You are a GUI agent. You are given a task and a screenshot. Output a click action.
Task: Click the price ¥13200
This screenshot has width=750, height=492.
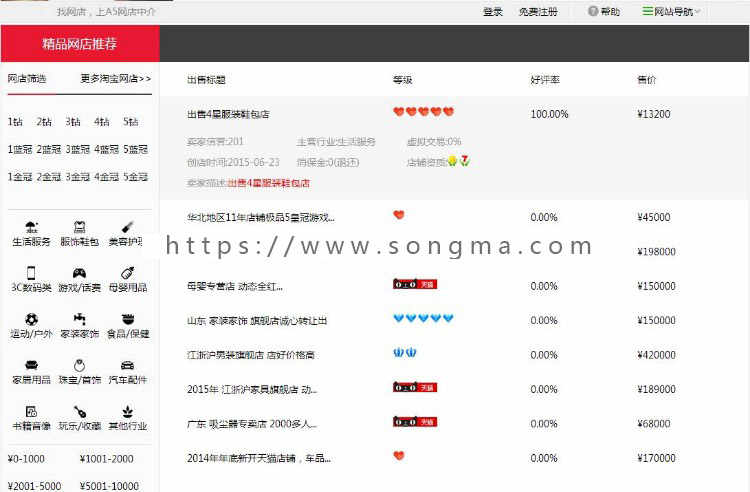[x=654, y=114]
